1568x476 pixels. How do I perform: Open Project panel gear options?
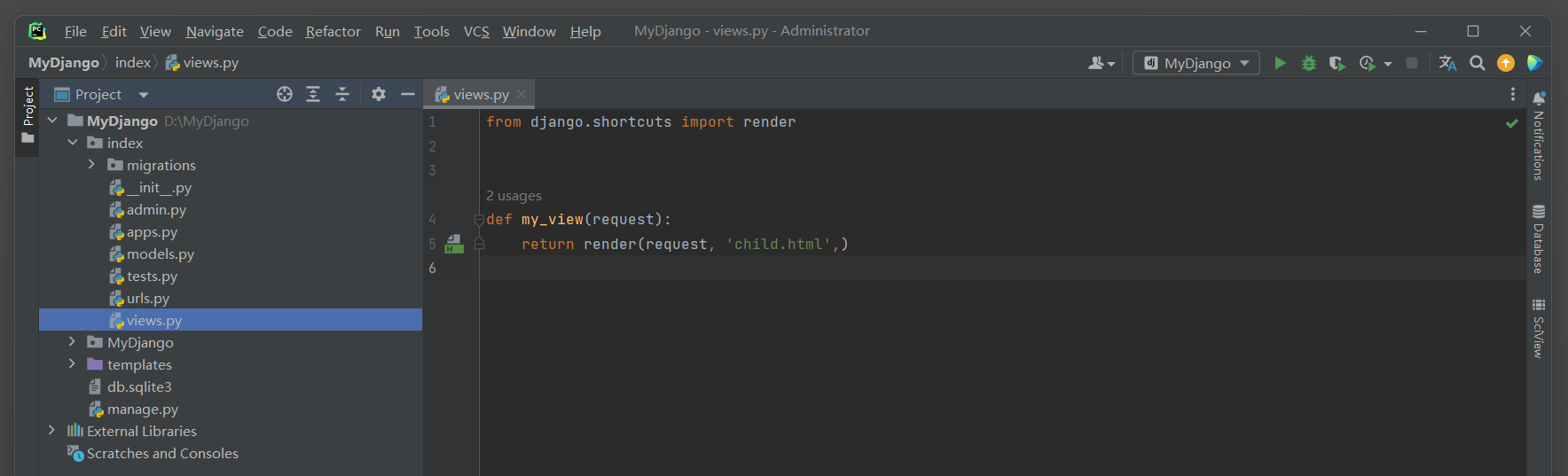point(379,94)
